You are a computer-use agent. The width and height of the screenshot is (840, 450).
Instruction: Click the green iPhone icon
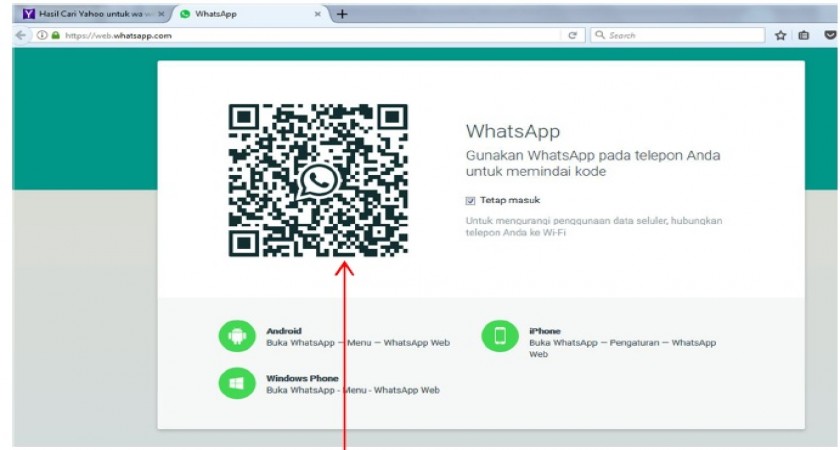tap(500, 336)
